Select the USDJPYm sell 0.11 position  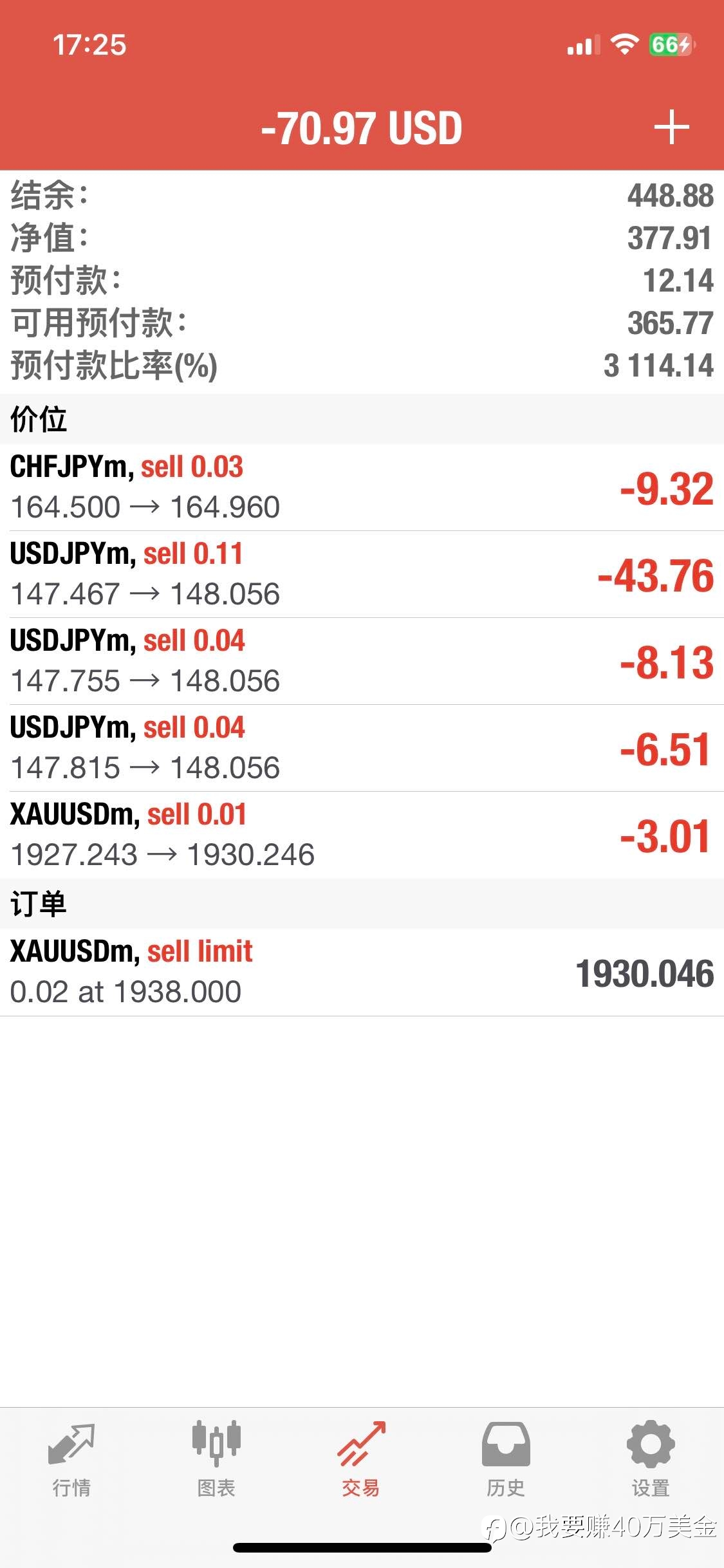362,574
